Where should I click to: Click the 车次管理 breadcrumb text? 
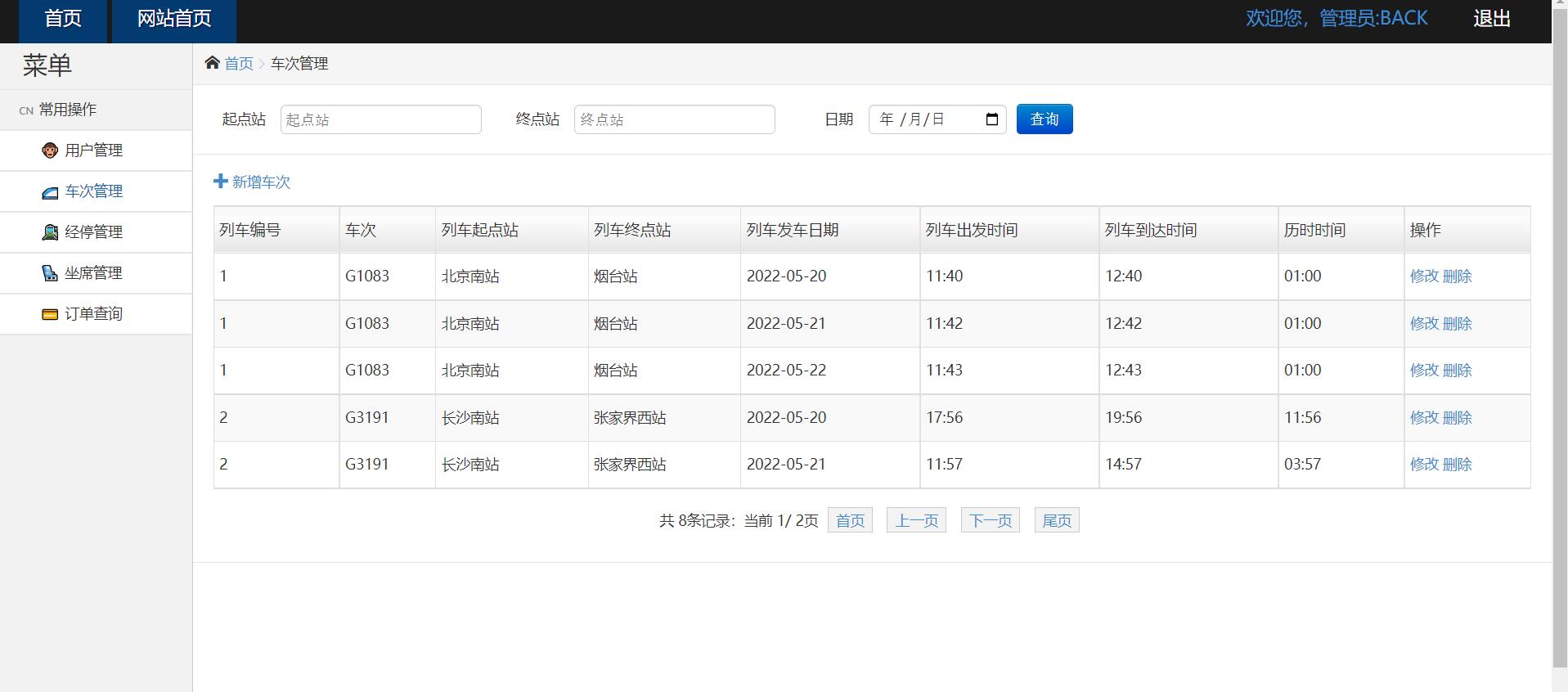tap(299, 64)
